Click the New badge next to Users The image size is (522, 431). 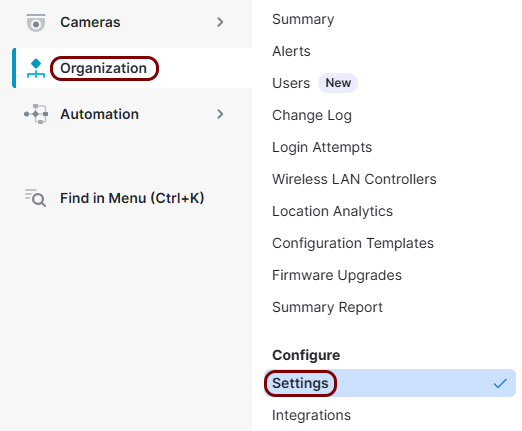tap(338, 83)
